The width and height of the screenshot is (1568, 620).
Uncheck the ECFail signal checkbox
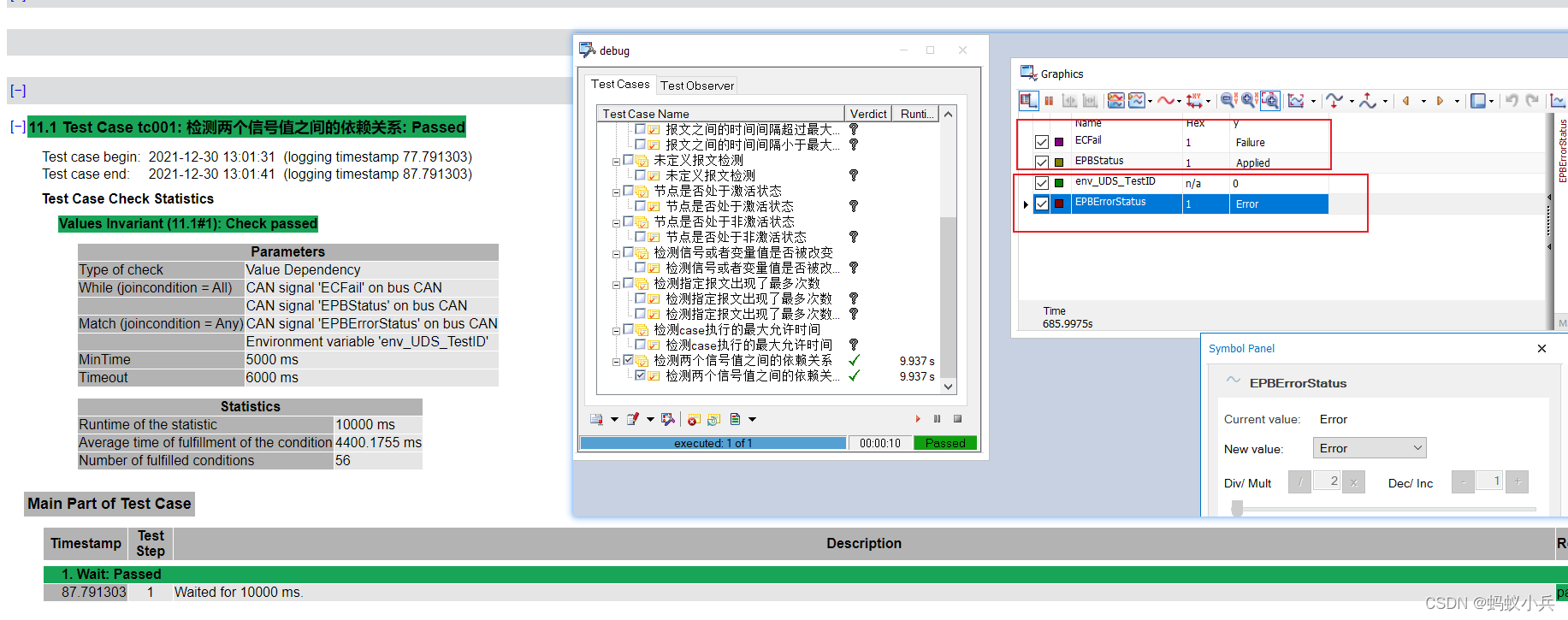point(1041,142)
